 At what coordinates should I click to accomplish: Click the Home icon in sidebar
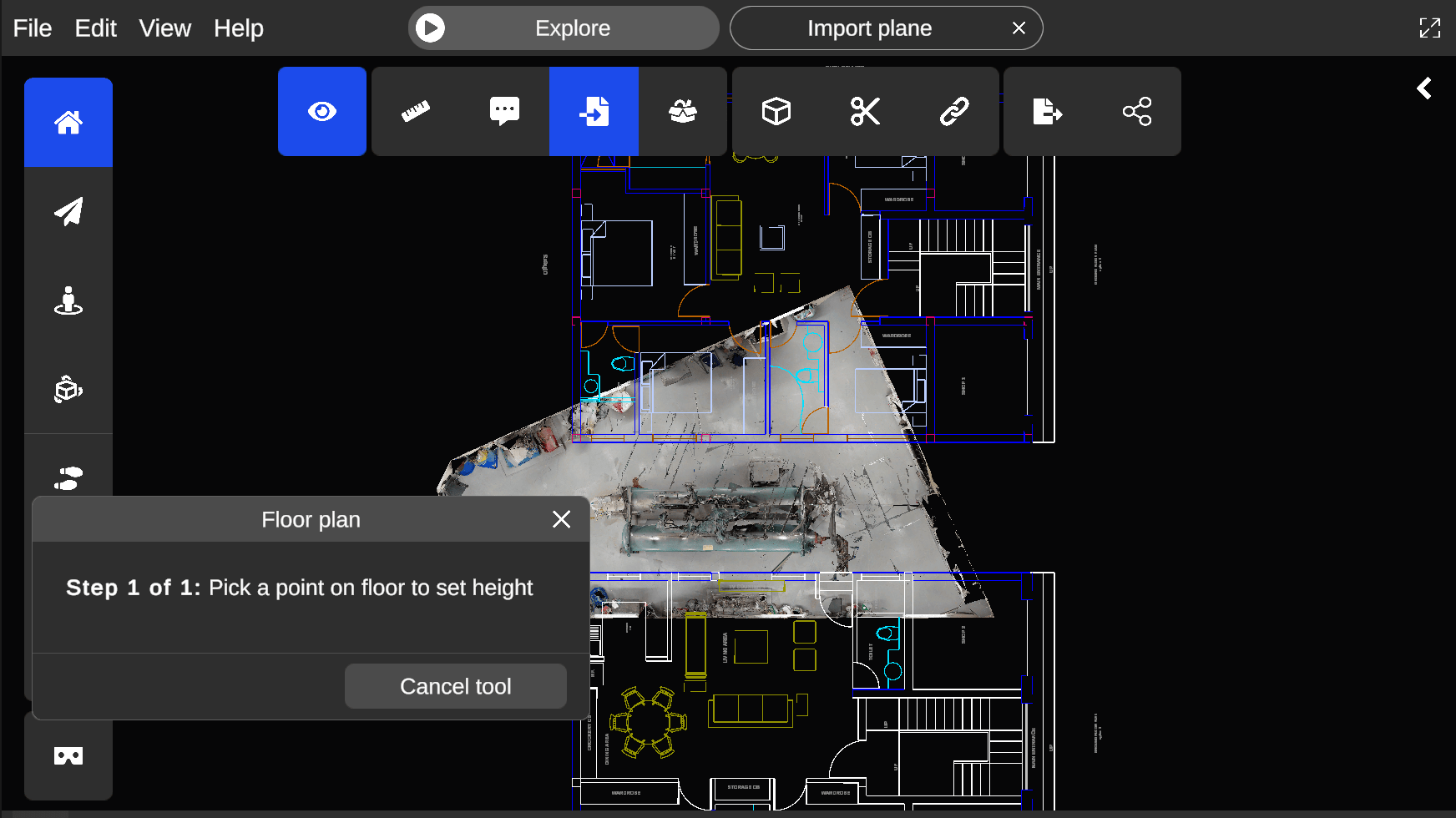coord(68,123)
